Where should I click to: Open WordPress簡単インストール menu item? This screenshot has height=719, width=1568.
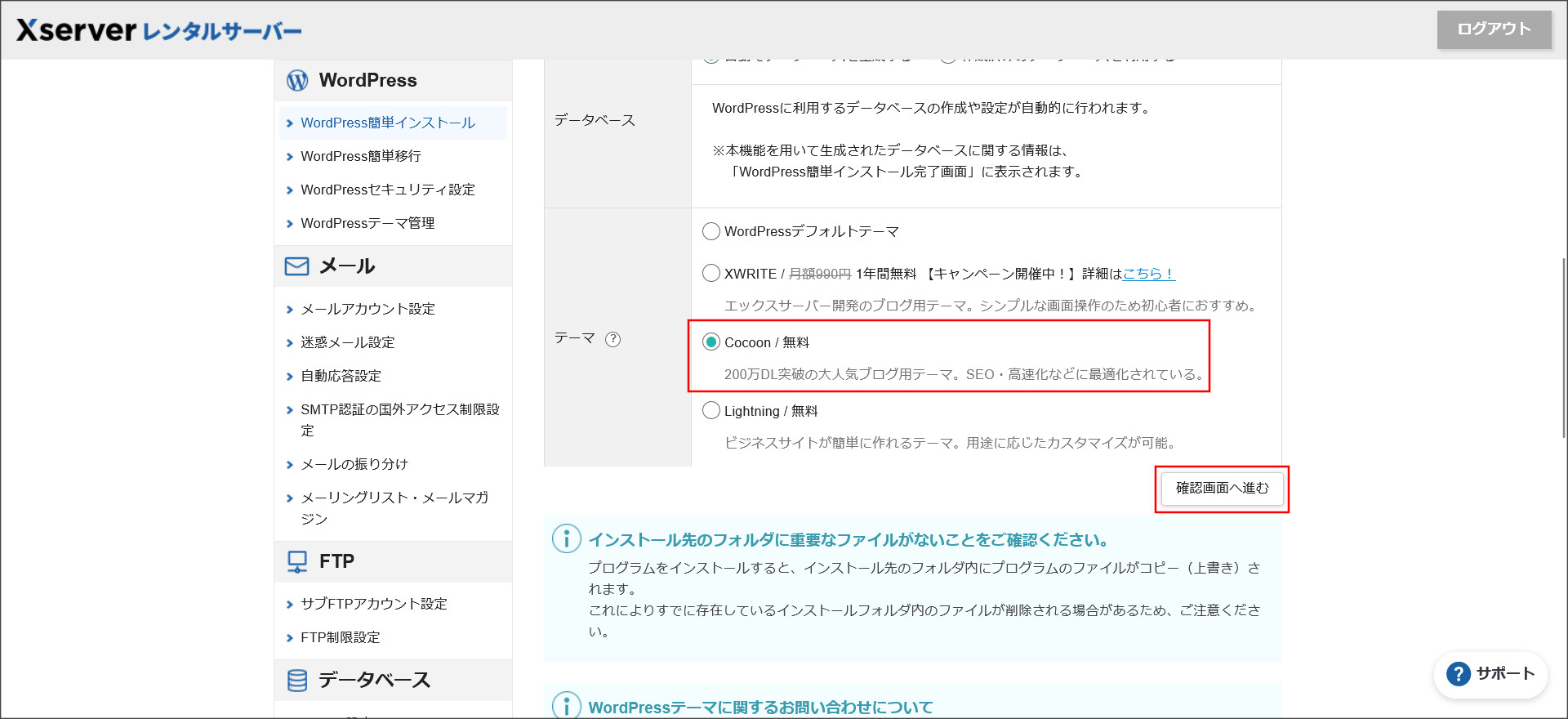(x=393, y=123)
